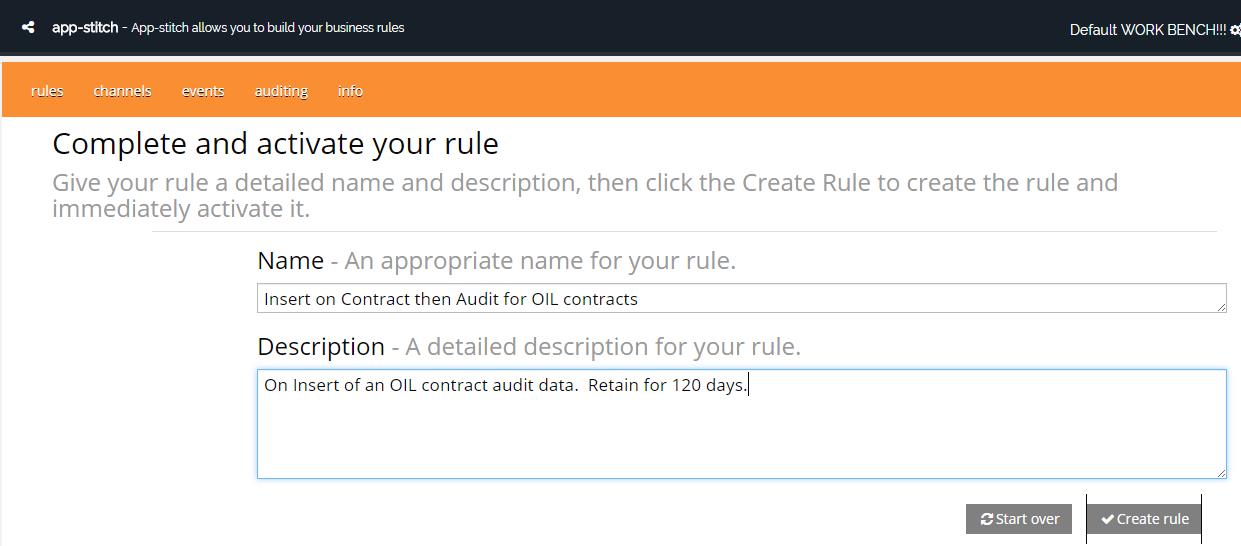Click the Default WORK BENCH!!! label
Viewport: 1241px width, 546px height.
tap(1147, 30)
